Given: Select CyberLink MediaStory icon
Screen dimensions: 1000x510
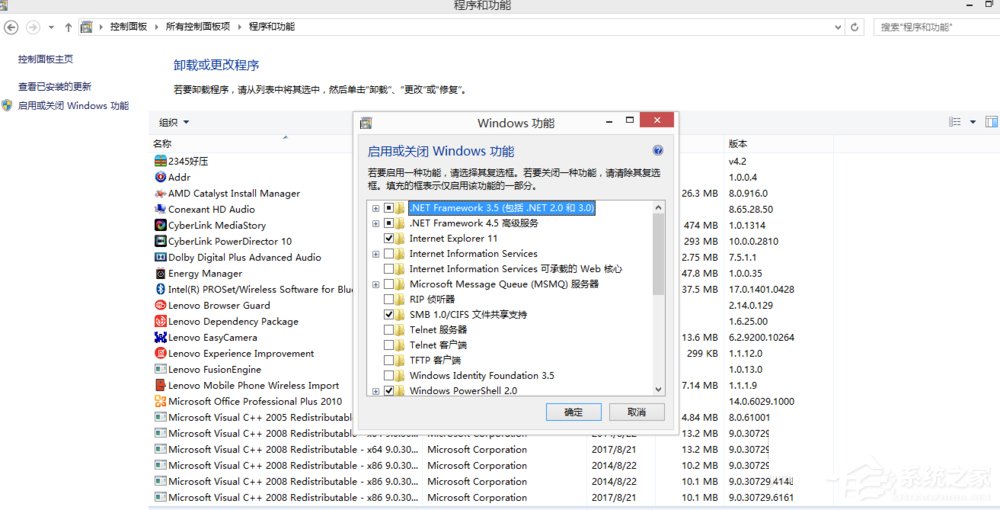Looking at the screenshot, I should point(160,225).
